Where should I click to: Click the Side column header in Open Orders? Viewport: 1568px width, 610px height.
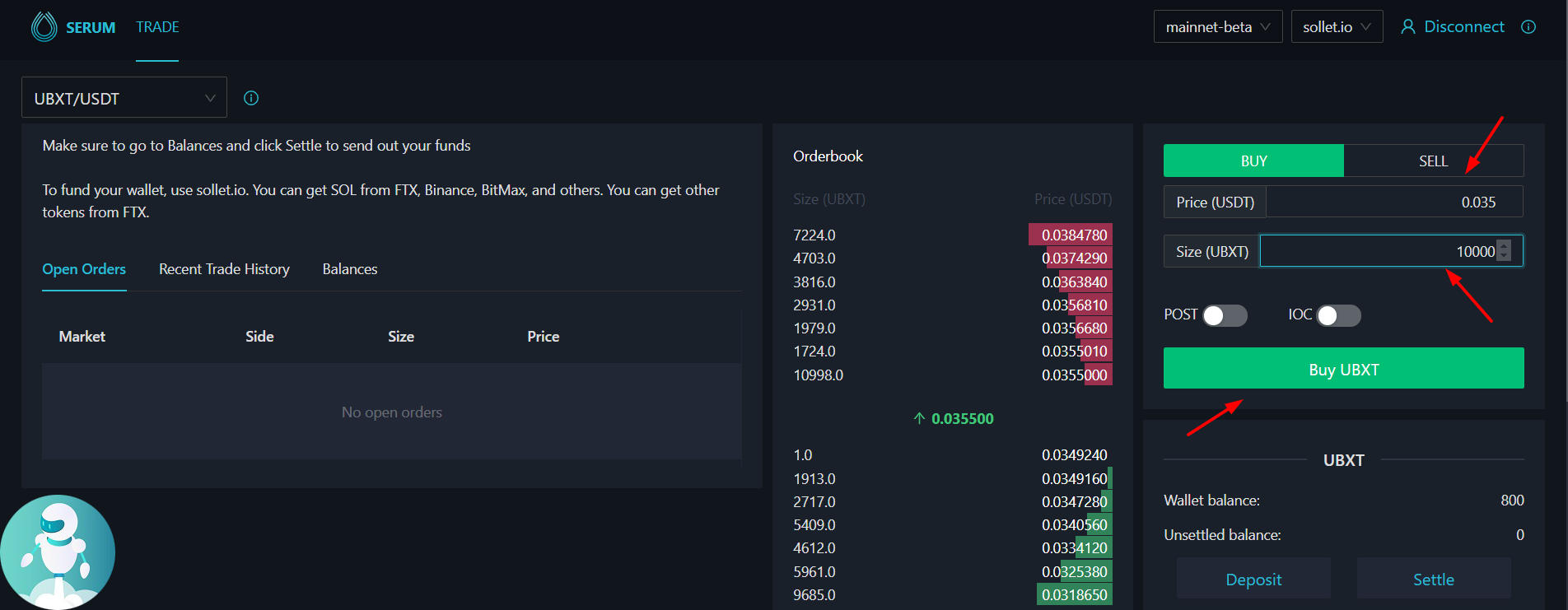[x=259, y=336]
